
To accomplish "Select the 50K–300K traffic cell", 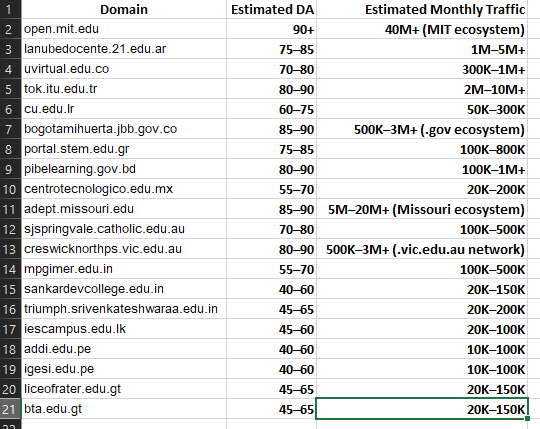I will pos(422,109).
